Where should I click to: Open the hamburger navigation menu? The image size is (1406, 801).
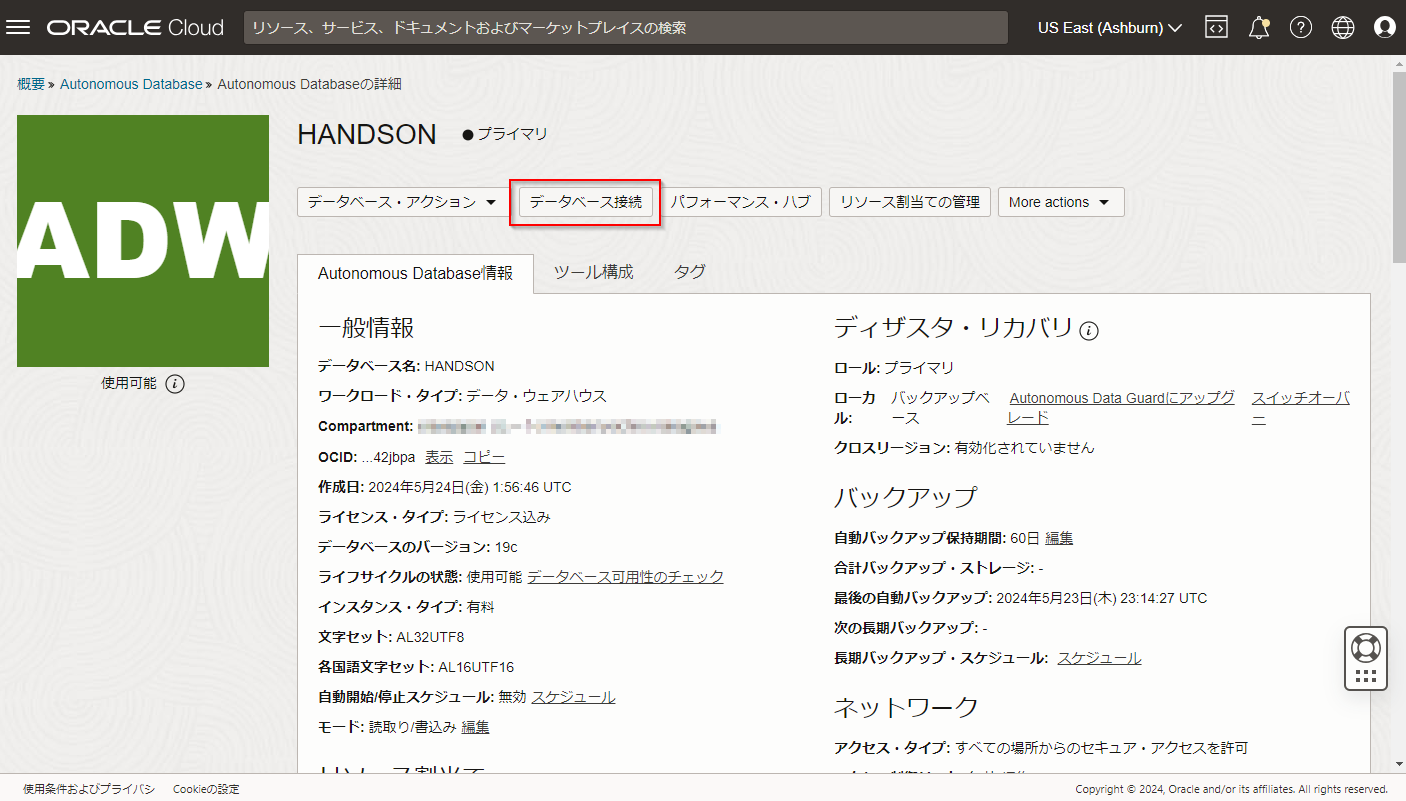(18, 27)
